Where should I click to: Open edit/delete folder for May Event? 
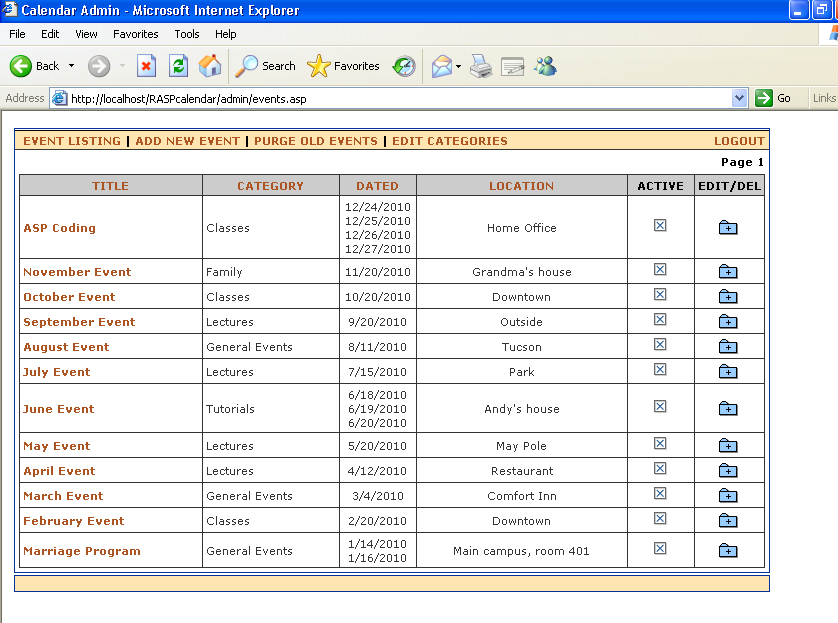click(x=728, y=445)
